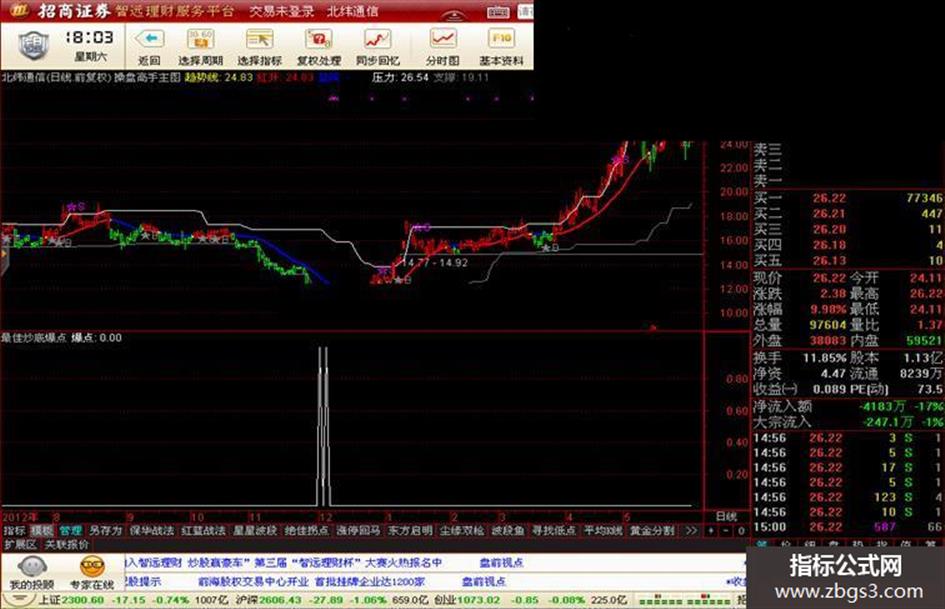Apply the 平均K线 template
This screenshot has width=945, height=609.
pyautogui.click(x=603, y=531)
